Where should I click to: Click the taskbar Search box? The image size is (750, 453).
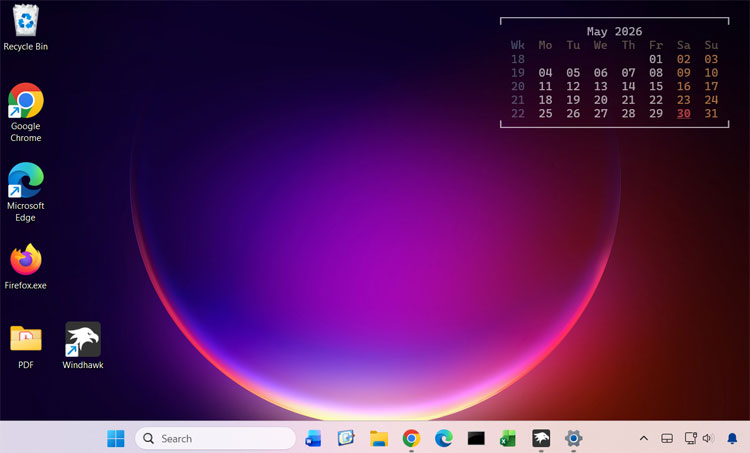pos(215,439)
